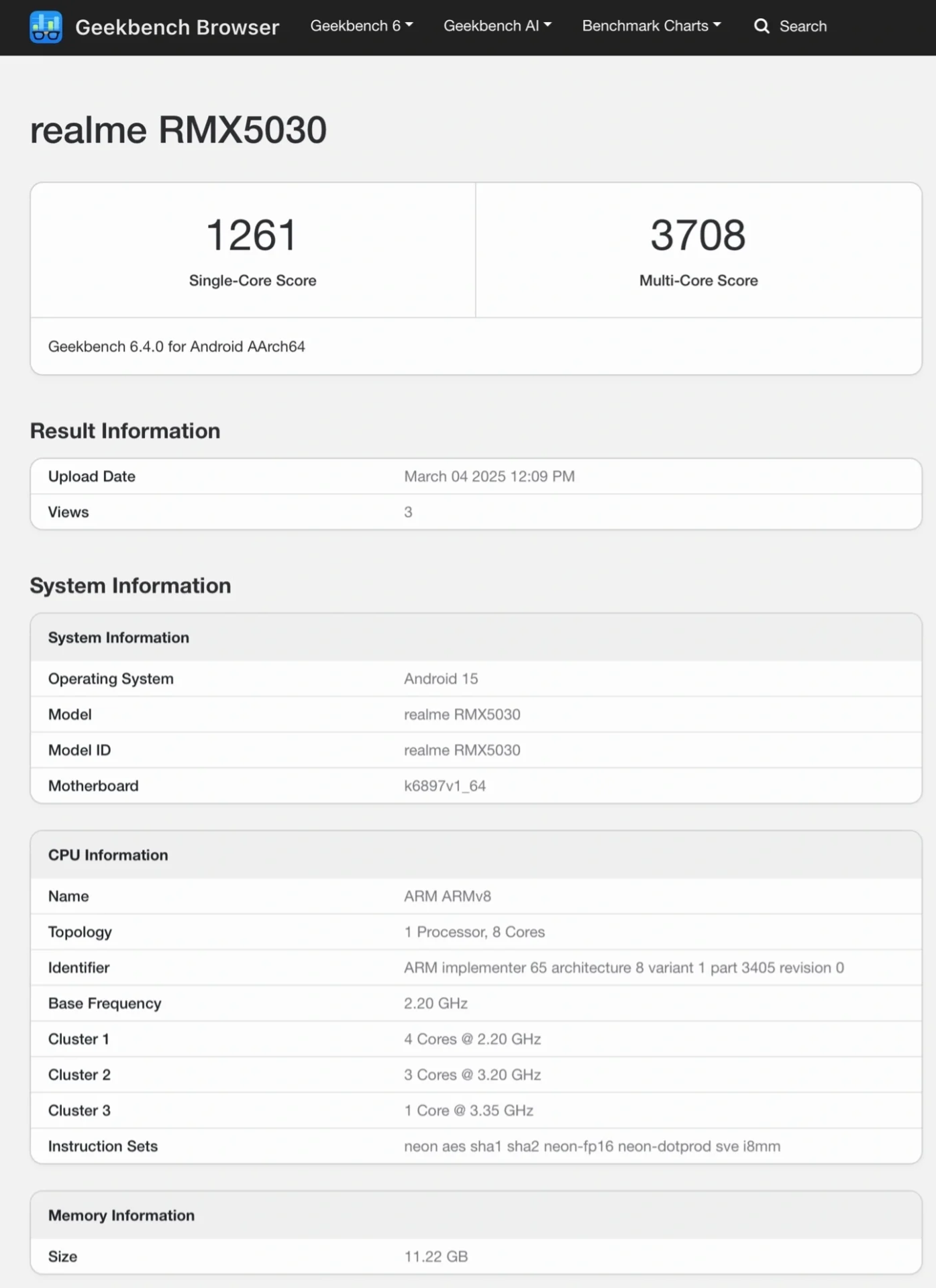Viewport: 936px width, 1288px height.
Task: Click the ARM implementer Identifier value
Action: point(623,967)
